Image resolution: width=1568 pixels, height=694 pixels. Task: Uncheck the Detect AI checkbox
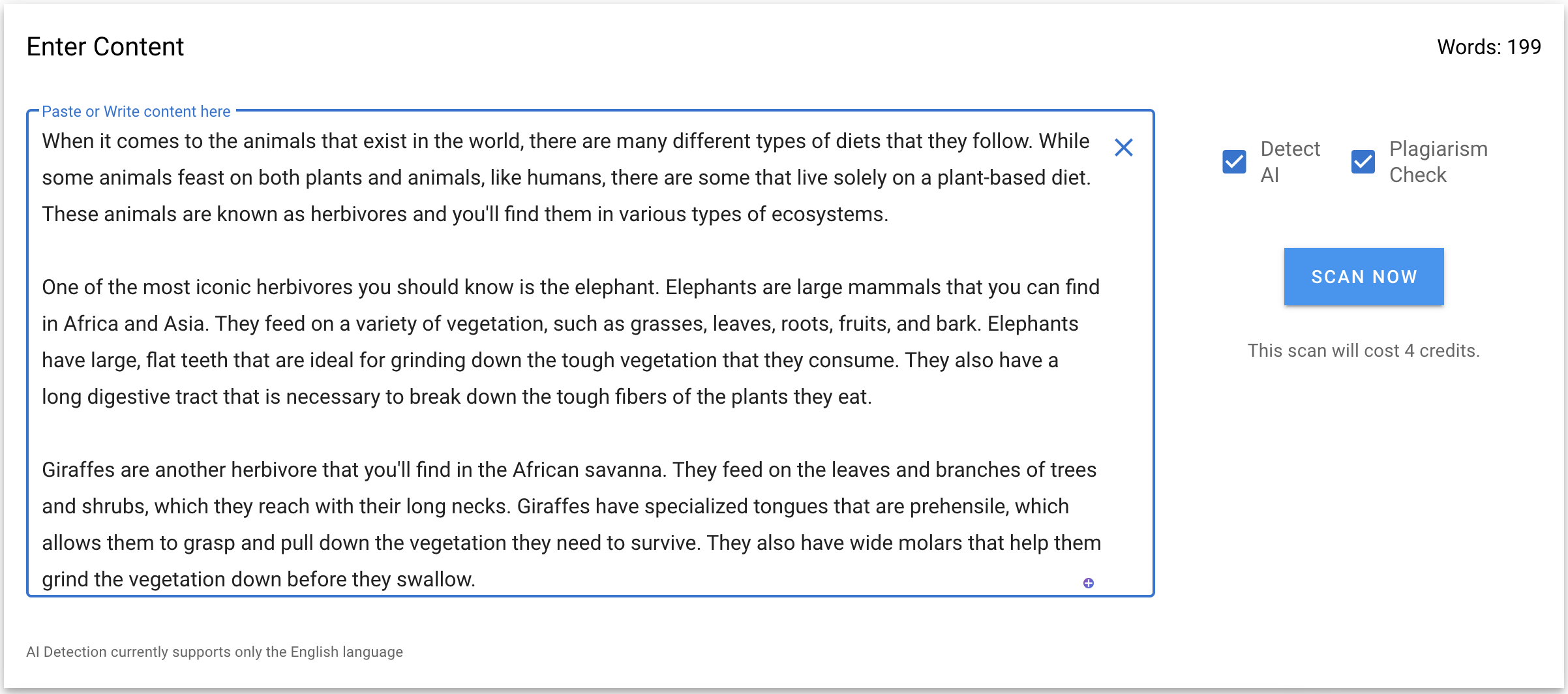tap(1234, 162)
